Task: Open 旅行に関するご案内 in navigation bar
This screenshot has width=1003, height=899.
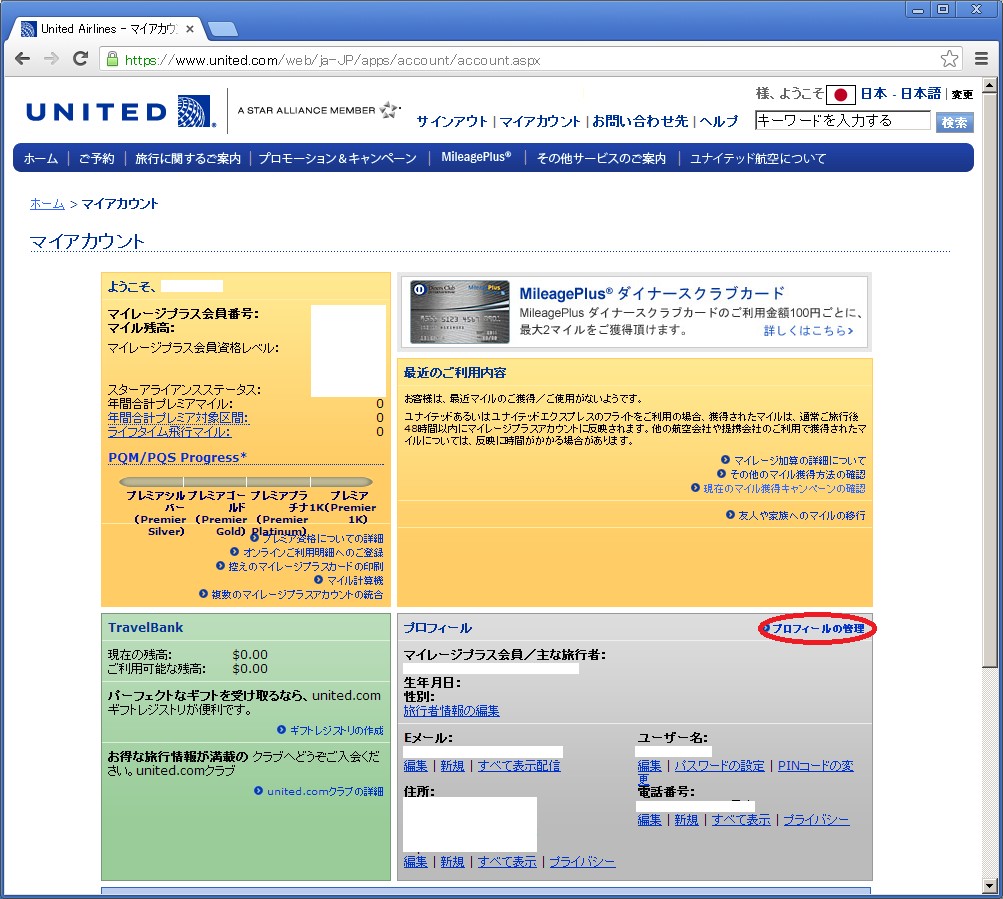Action: point(188,158)
